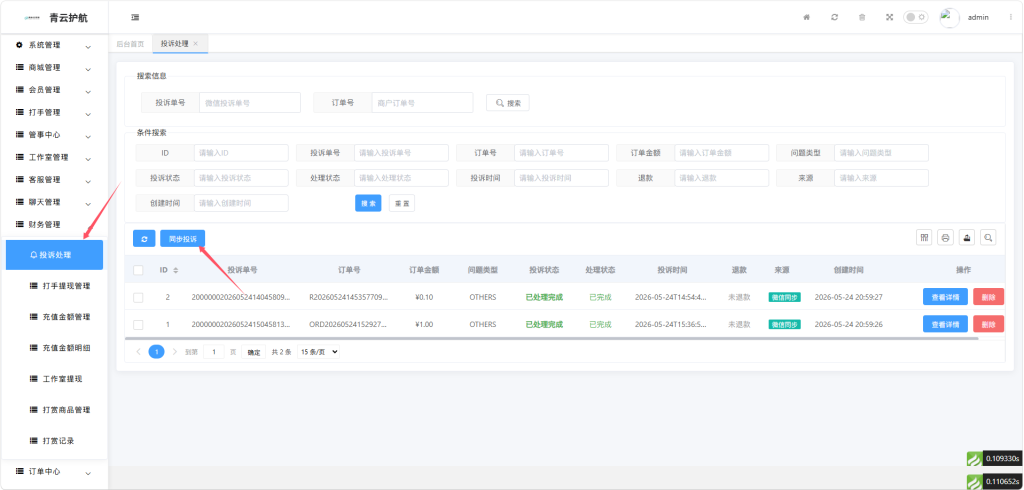Focus the 请输入订单金额 input field

721,153
